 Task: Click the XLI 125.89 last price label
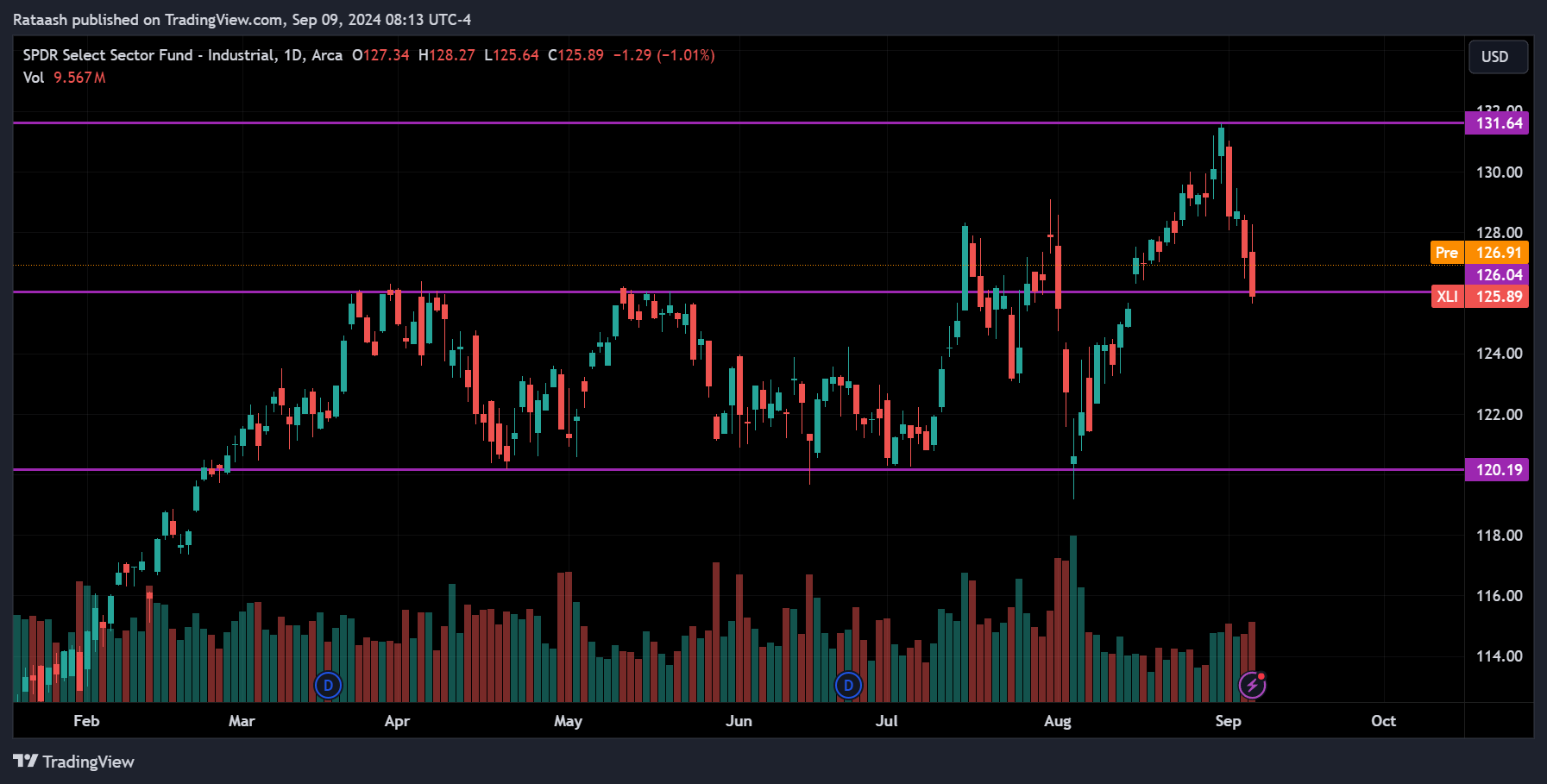[x=1480, y=297]
